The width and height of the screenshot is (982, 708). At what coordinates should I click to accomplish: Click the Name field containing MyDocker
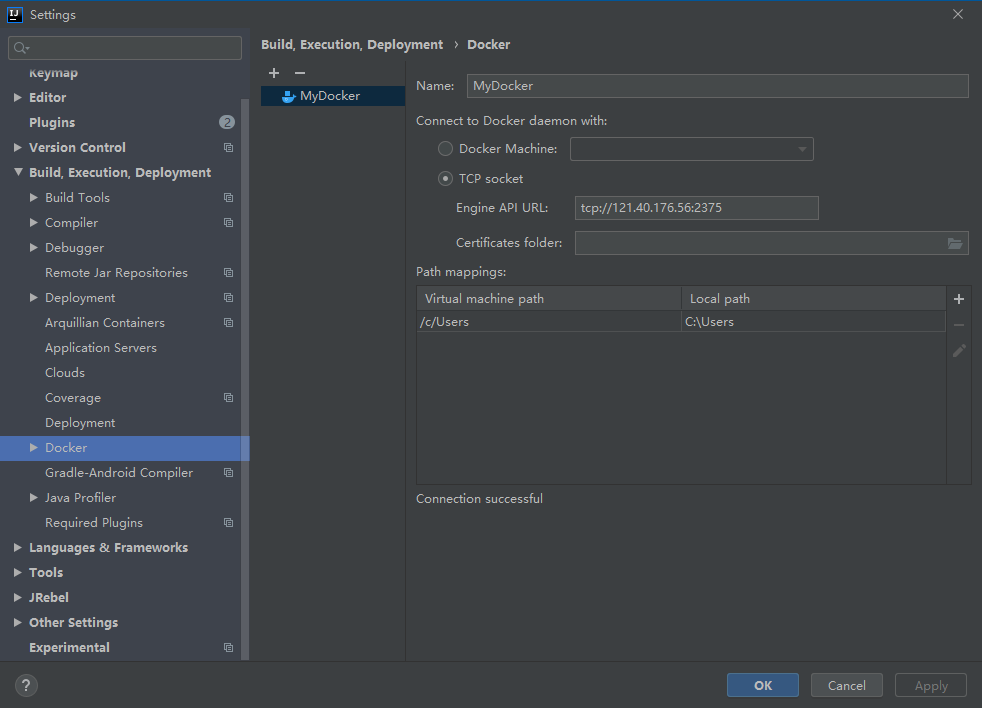pyautogui.click(x=718, y=86)
